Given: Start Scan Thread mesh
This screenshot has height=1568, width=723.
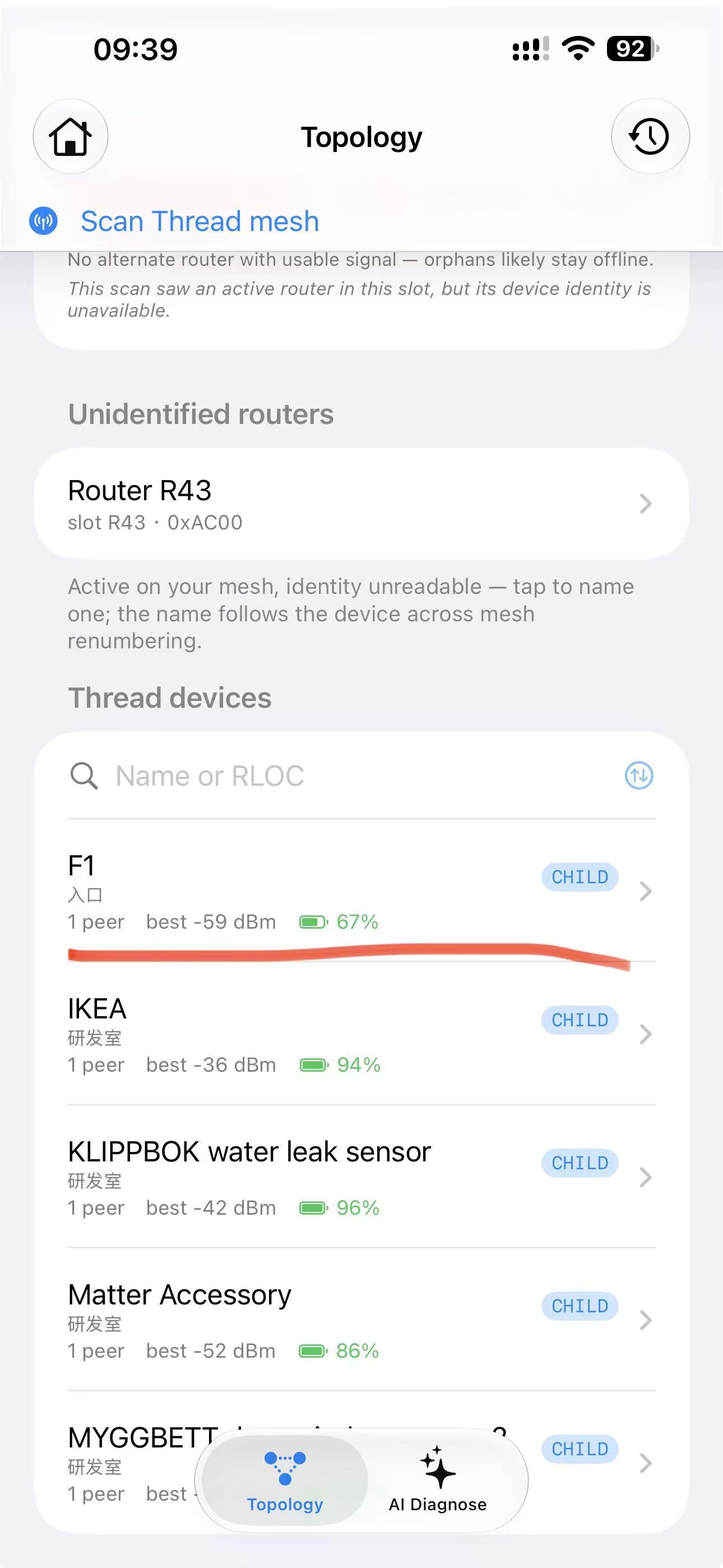Looking at the screenshot, I should tap(200, 221).
